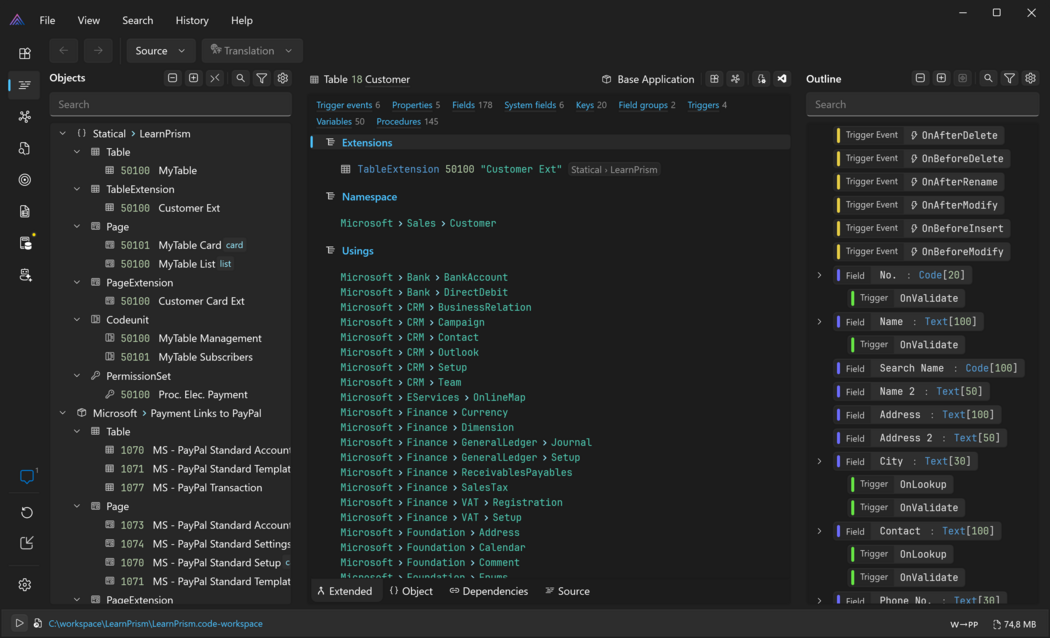Focus the Outline search field
Image resolution: width=1050 pixels, height=638 pixels.
(922, 104)
